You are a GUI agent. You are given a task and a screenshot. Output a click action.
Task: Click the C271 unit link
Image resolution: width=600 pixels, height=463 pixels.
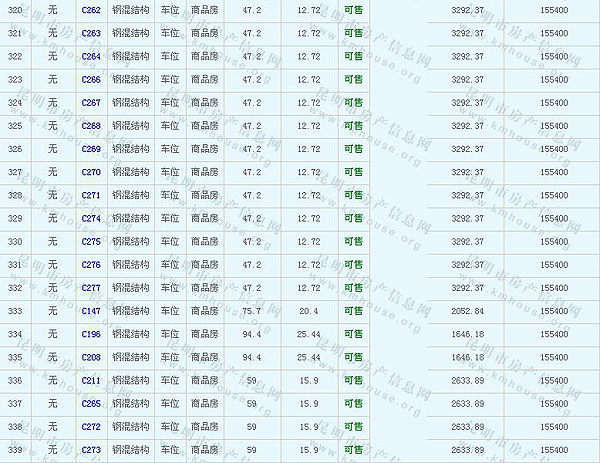point(91,195)
